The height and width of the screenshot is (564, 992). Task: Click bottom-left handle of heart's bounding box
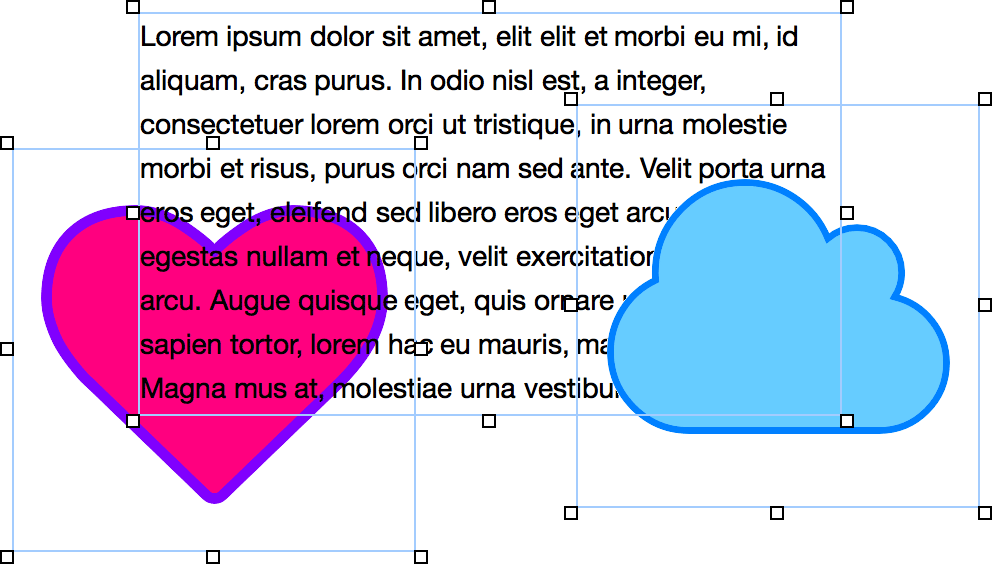click(7, 556)
